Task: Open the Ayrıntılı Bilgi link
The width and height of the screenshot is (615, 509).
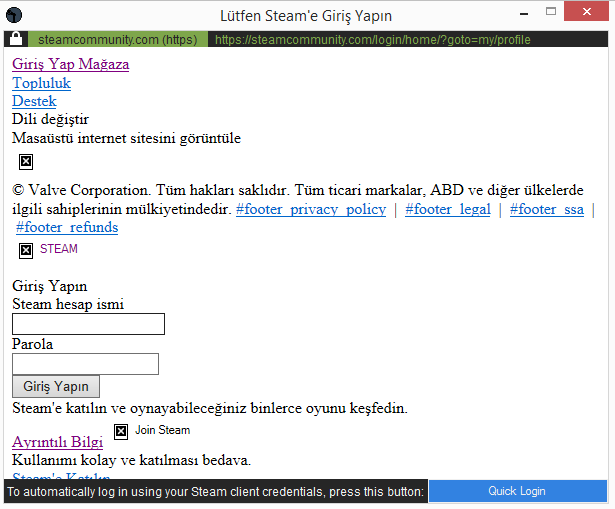Action: pyautogui.click(x=58, y=442)
